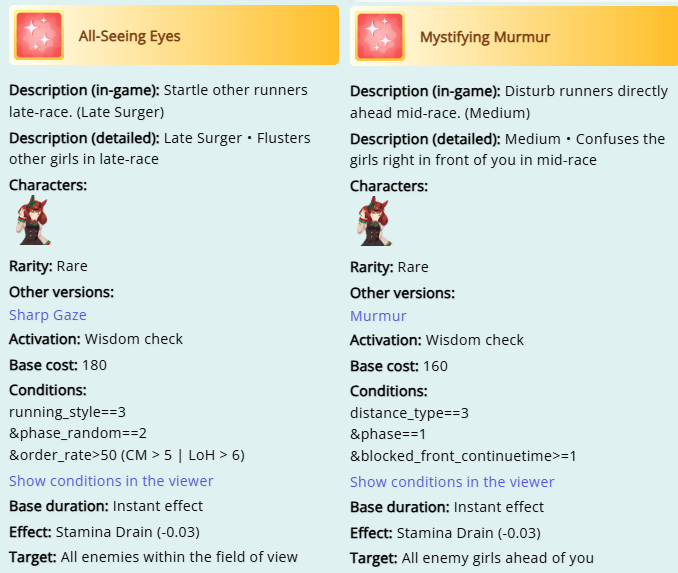The width and height of the screenshot is (678, 573).
Task: Click Mystifying Murmur Stamina Drain (-0.03) effect
Action: point(468,533)
